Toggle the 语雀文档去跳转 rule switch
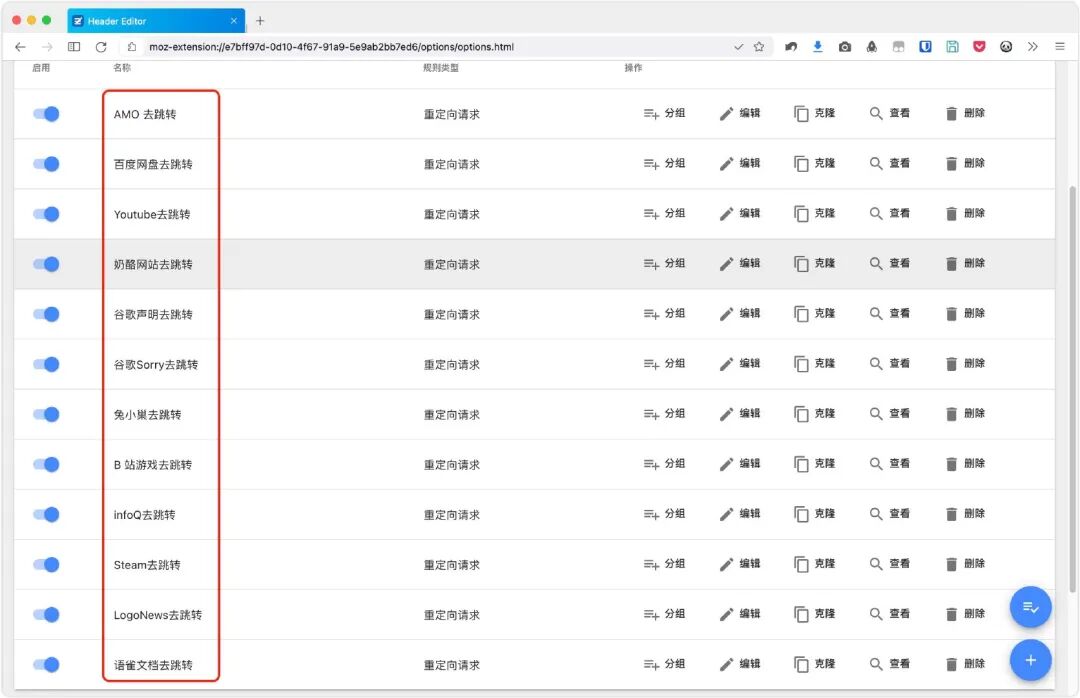Viewport: 1080px width, 698px height. pos(46,664)
